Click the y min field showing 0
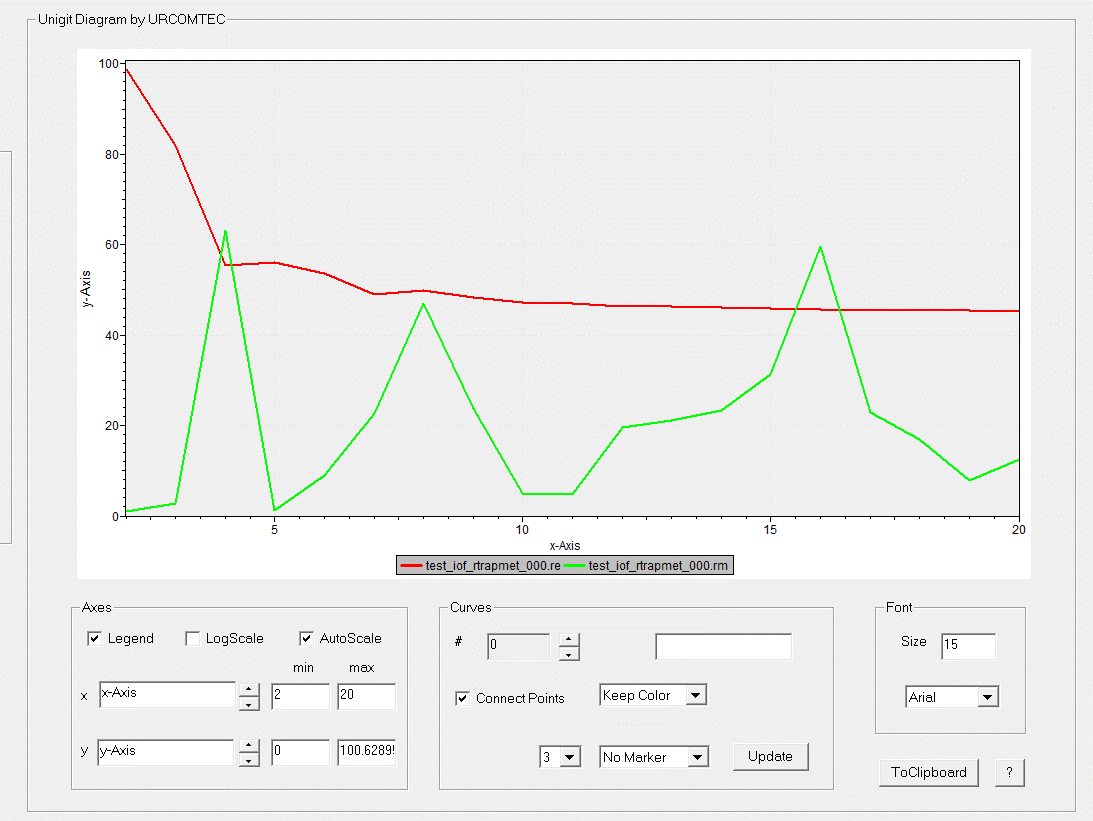Viewport: 1093px width, 821px height. coord(299,753)
